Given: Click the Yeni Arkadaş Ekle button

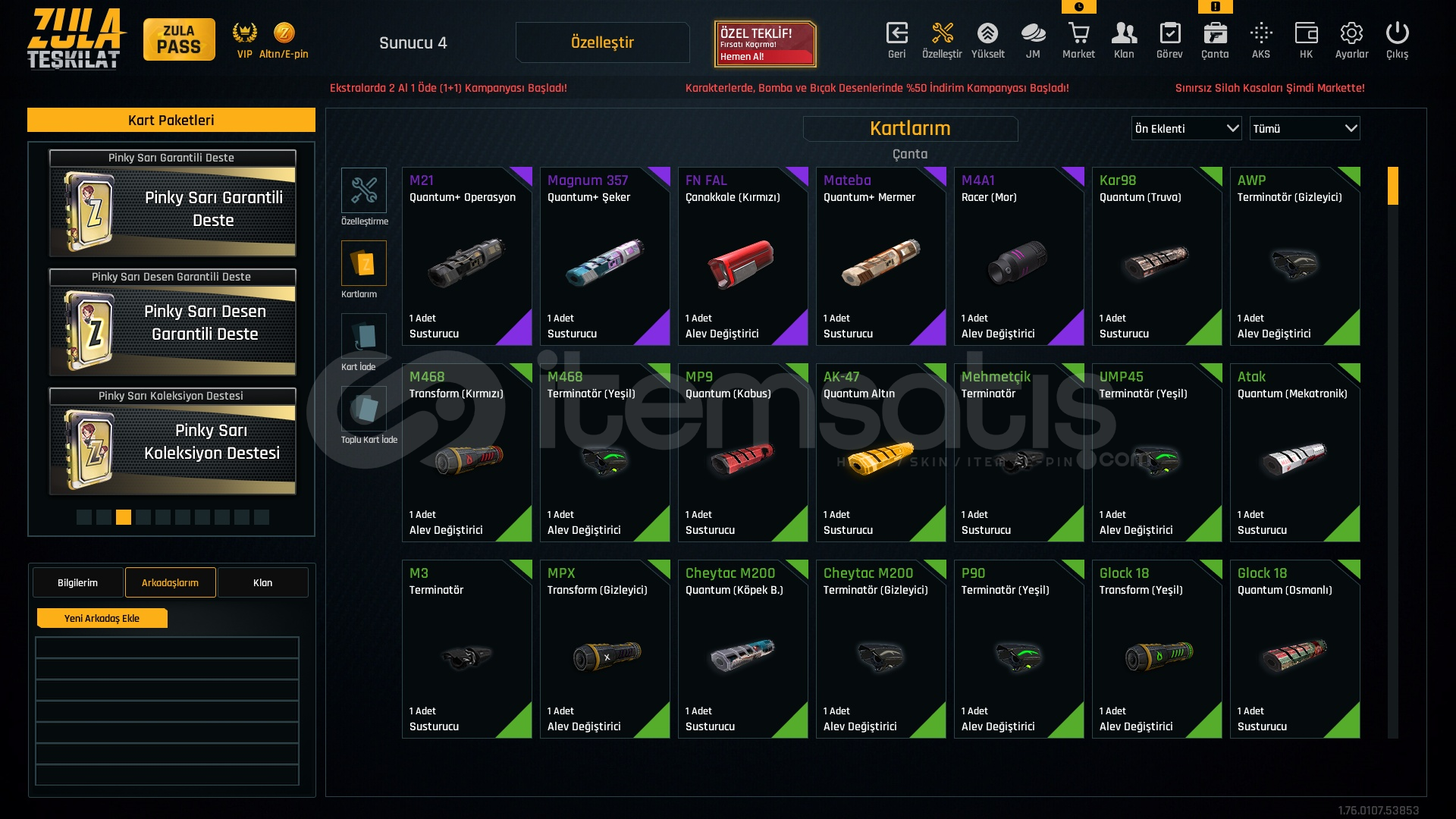Looking at the screenshot, I should coord(102,618).
